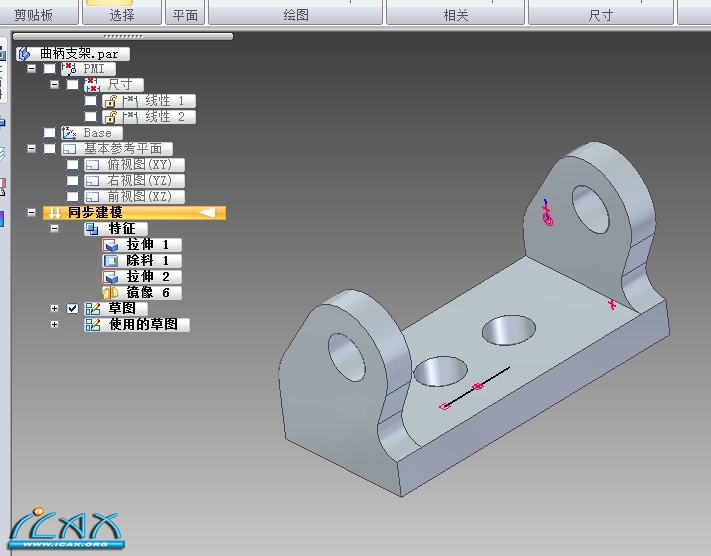Viewport: 711px width, 556px height.
Task: Click the Base coordinate system icon
Action: pyautogui.click(x=69, y=133)
